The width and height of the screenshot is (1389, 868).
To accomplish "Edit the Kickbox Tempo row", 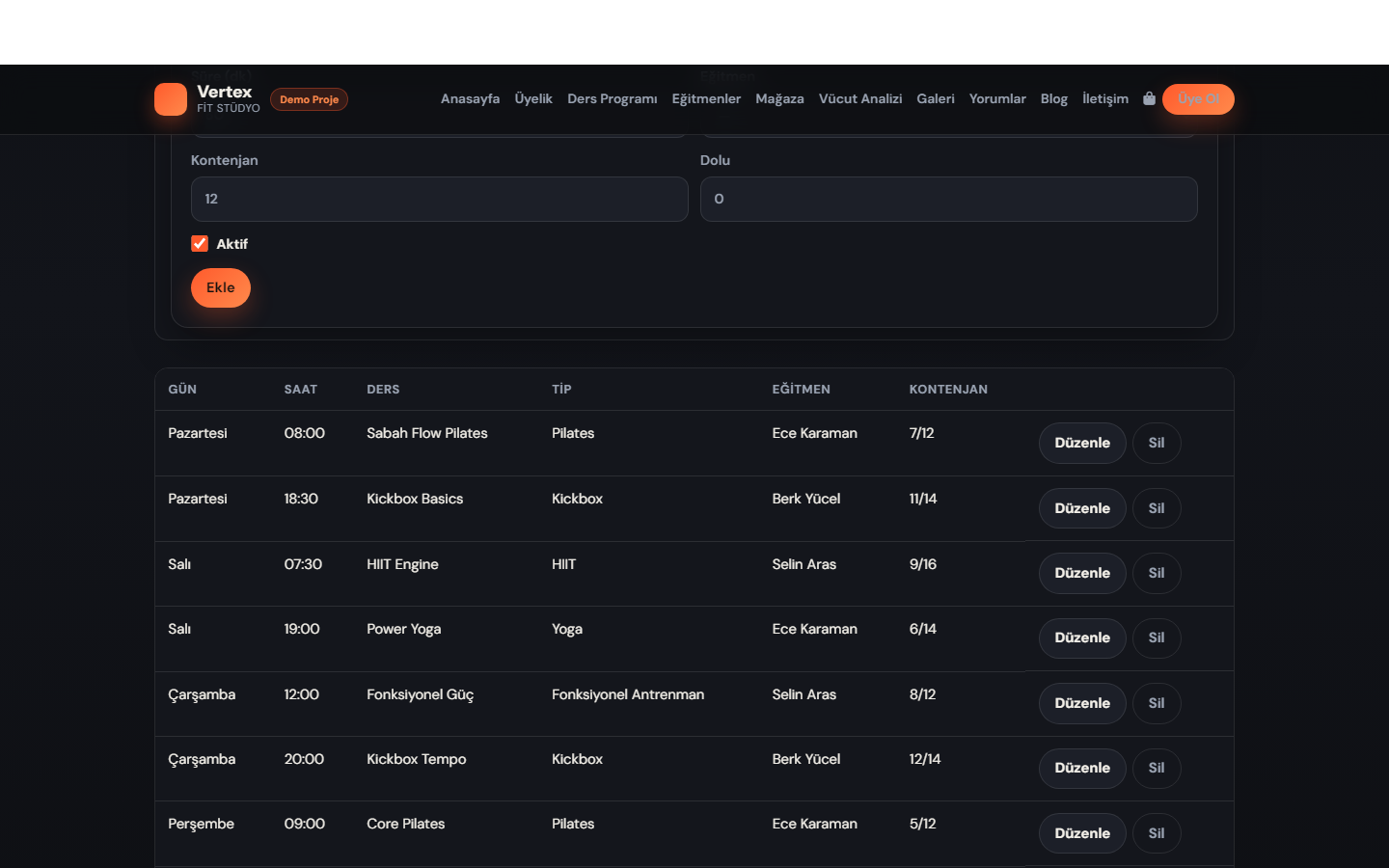I will (x=1082, y=768).
